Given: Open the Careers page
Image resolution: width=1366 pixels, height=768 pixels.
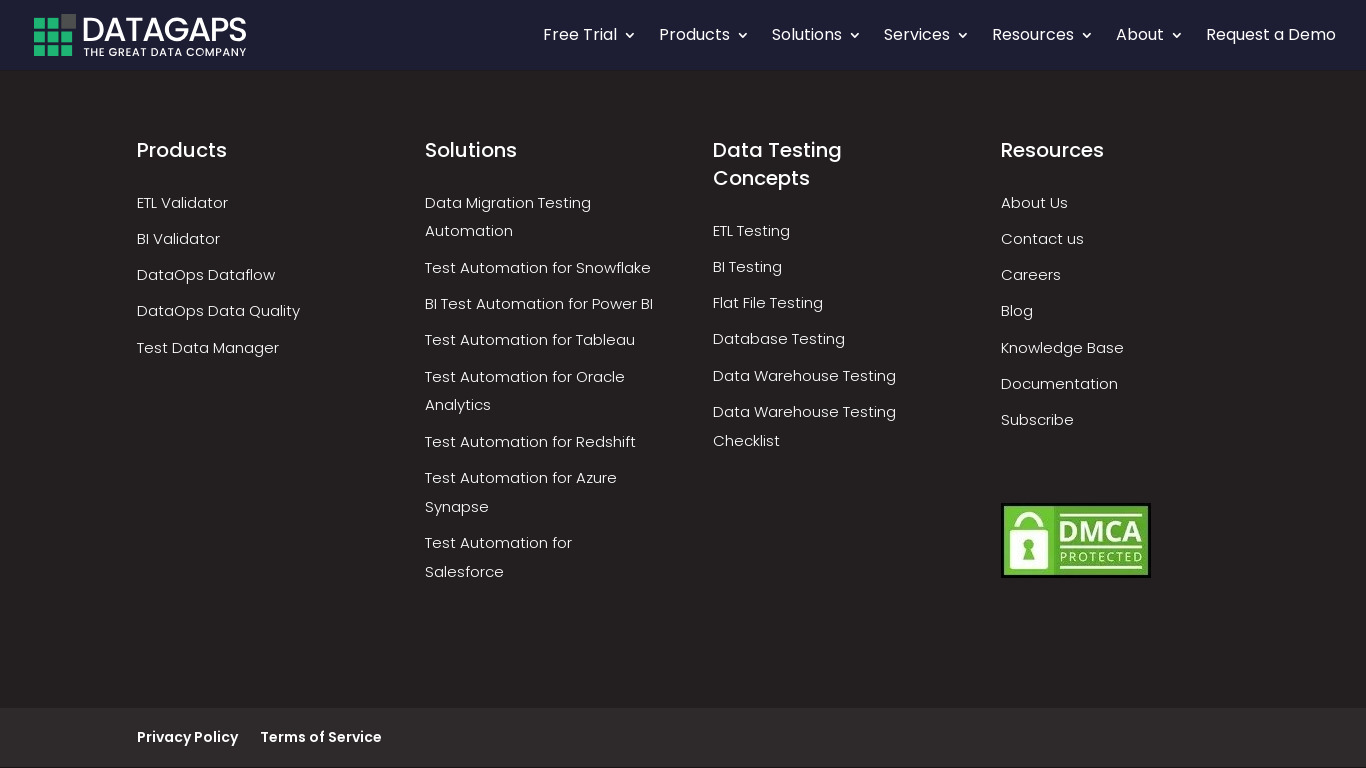Looking at the screenshot, I should pyautogui.click(x=1031, y=275).
